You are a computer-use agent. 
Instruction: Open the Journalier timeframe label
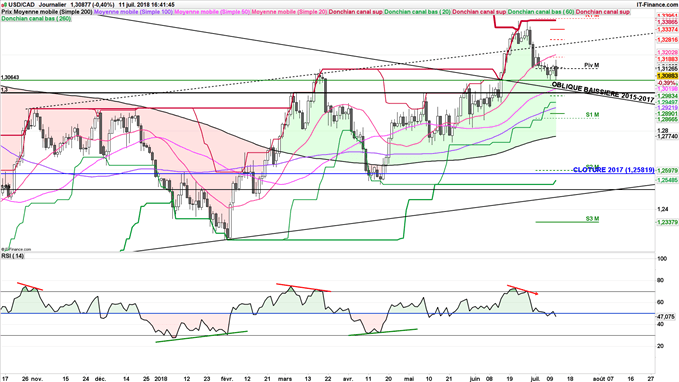coord(52,5)
